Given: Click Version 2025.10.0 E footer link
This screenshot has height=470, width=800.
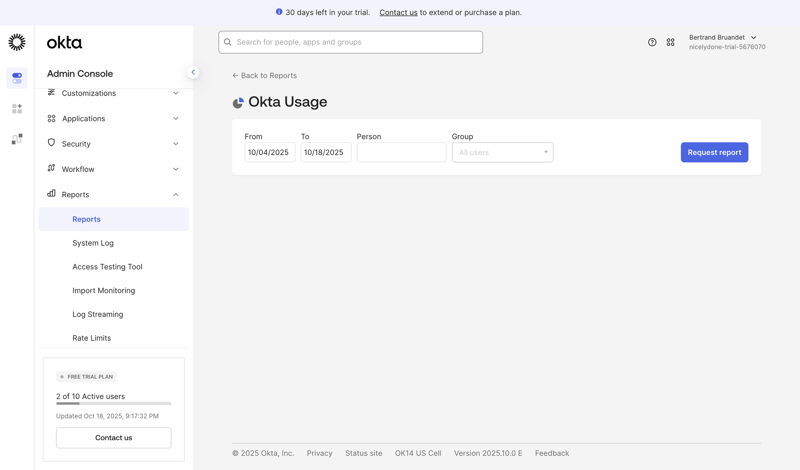Looking at the screenshot, I should tap(488, 453).
